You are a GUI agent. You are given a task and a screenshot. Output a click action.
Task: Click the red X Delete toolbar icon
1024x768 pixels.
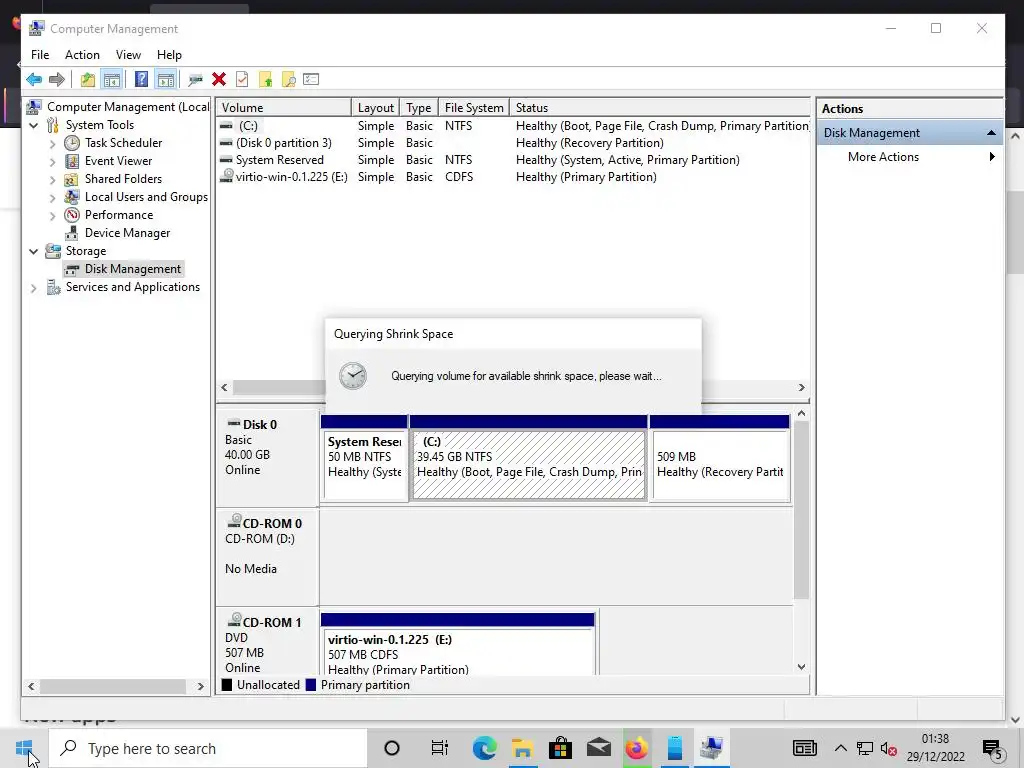[x=219, y=80]
